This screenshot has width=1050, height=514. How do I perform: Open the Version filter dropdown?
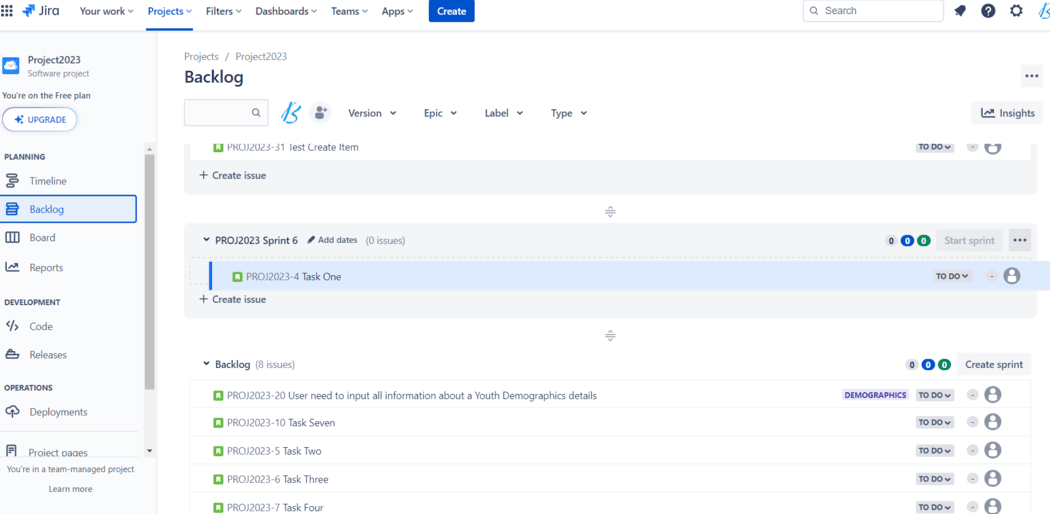tap(372, 113)
